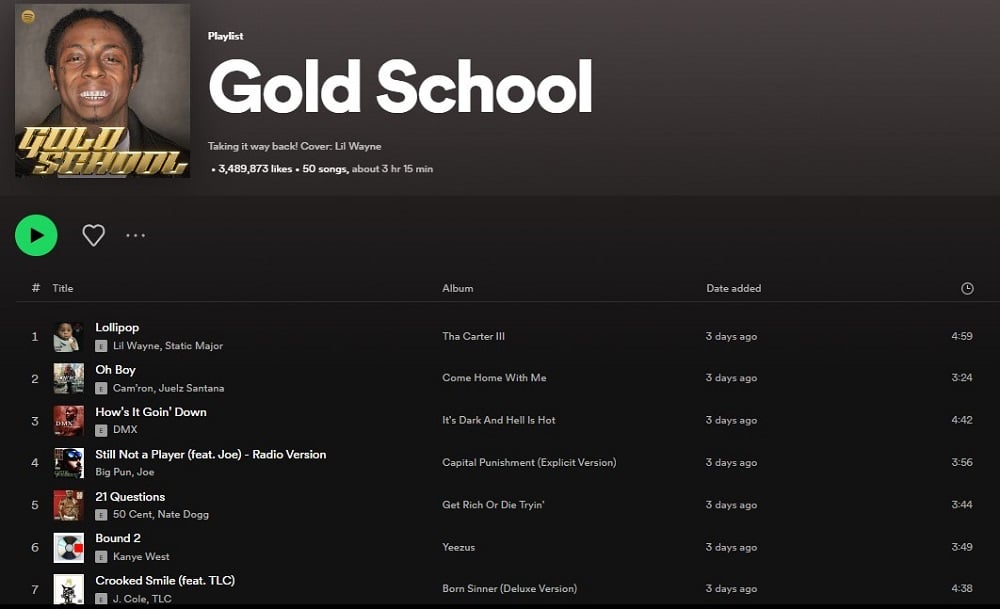Select Crooked Smile (feat. TLC) track title
This screenshot has width=1000, height=609.
[x=165, y=580]
